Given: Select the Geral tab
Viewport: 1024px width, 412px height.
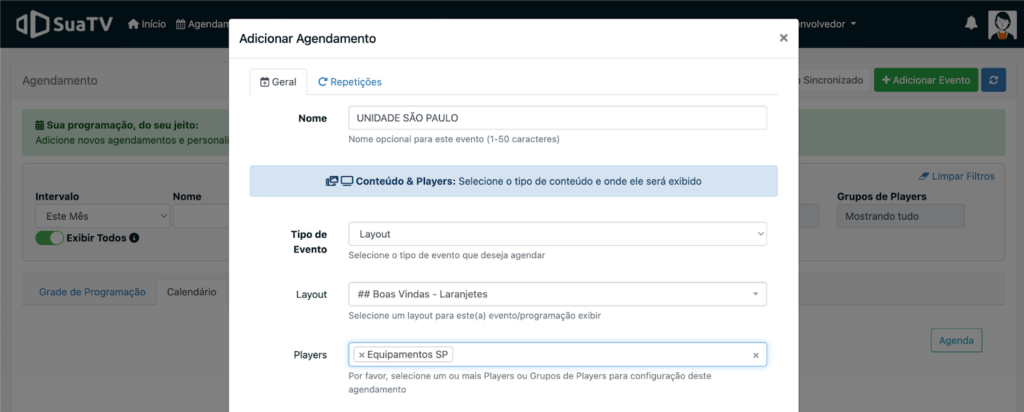Looking at the screenshot, I should pyautogui.click(x=278, y=82).
